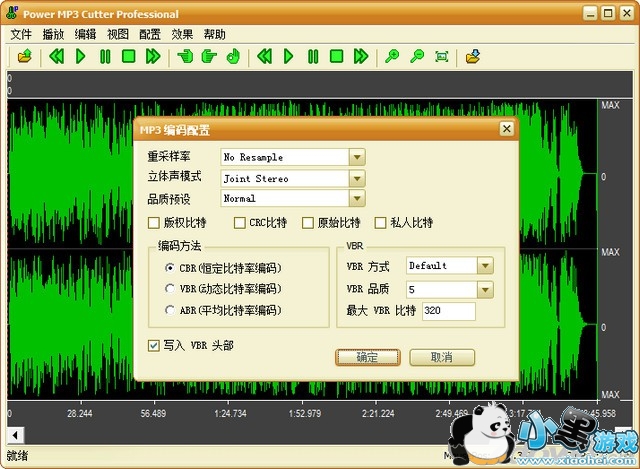Select VBR (动态比特率编码) radio button
This screenshot has width=640, height=469.
tap(170, 289)
